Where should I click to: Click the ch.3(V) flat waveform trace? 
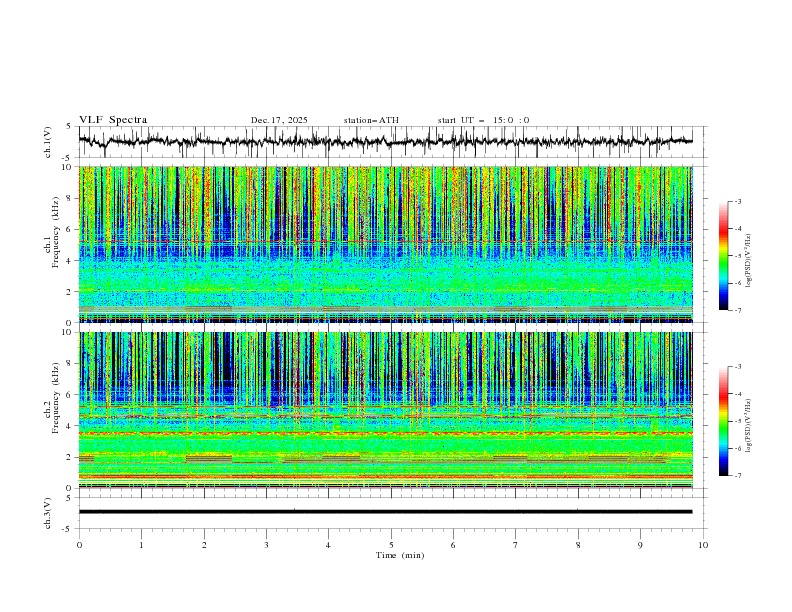click(x=390, y=511)
